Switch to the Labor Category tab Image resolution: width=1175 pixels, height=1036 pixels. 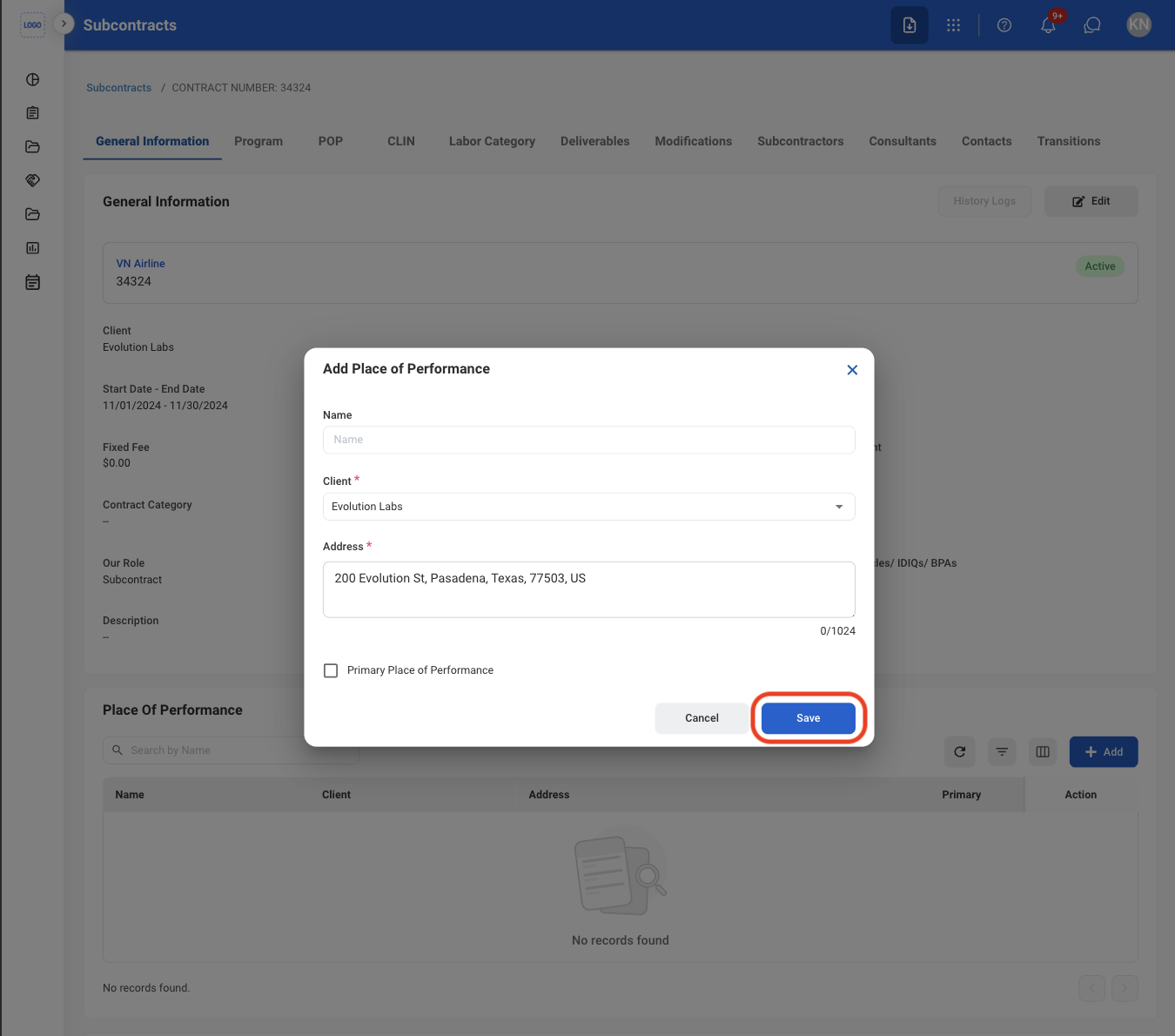[492, 141]
